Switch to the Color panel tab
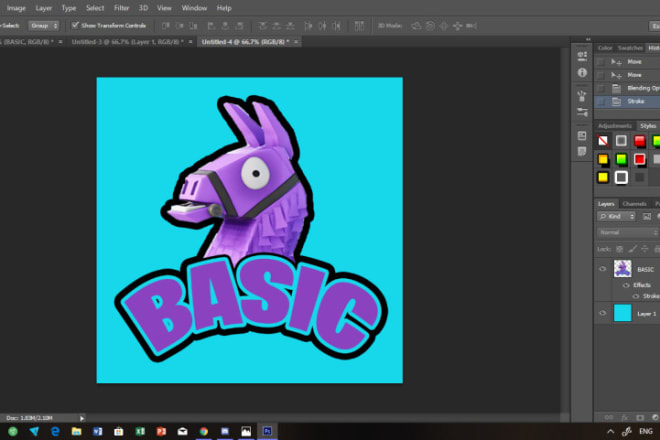Image resolution: width=660 pixels, height=440 pixels. coord(605,48)
